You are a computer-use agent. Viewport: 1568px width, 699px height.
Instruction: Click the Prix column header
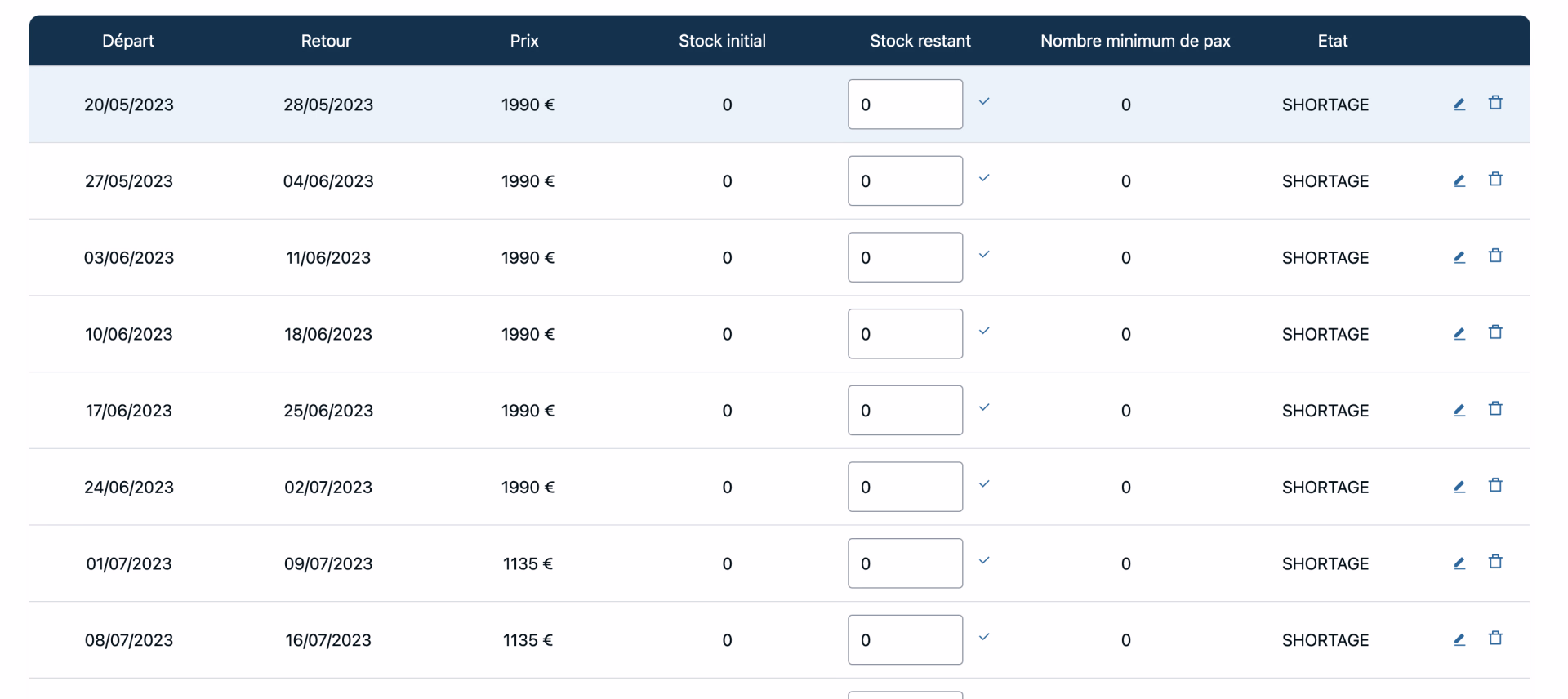[x=524, y=41]
